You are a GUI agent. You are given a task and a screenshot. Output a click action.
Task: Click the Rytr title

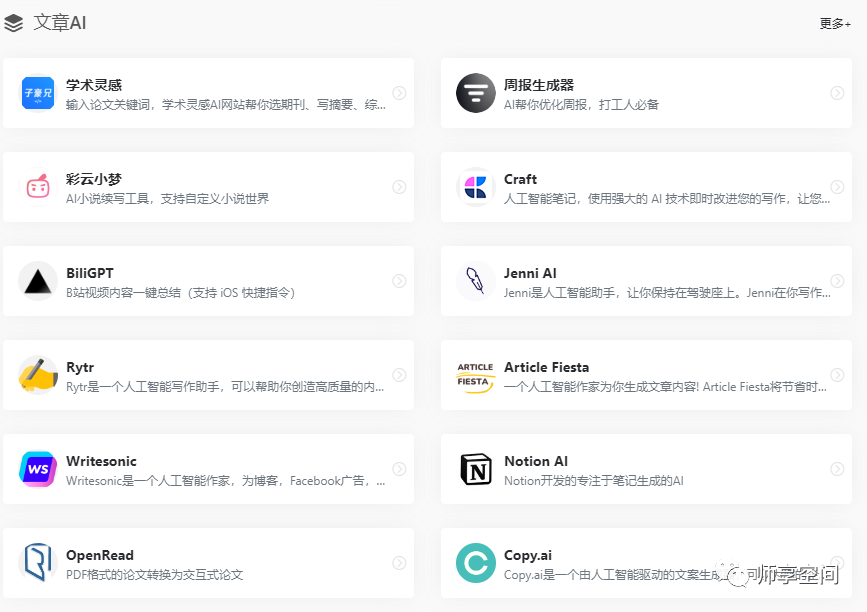80,368
